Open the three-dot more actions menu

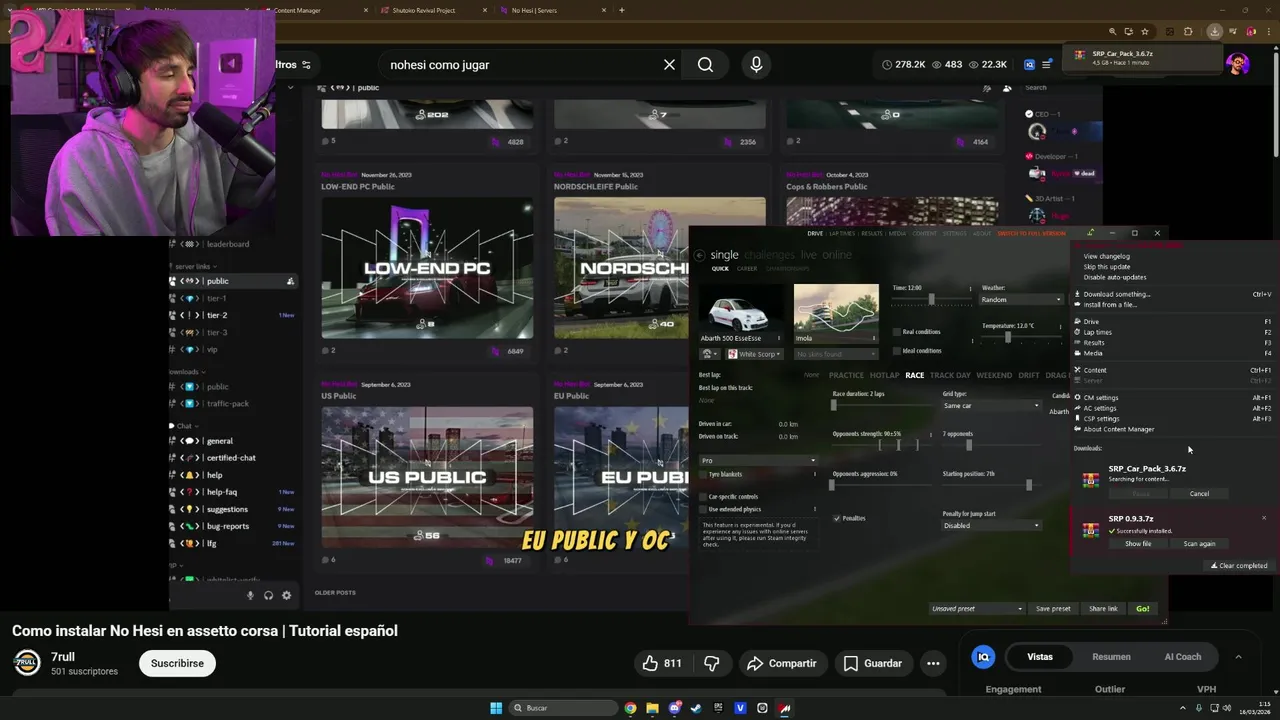click(933, 663)
